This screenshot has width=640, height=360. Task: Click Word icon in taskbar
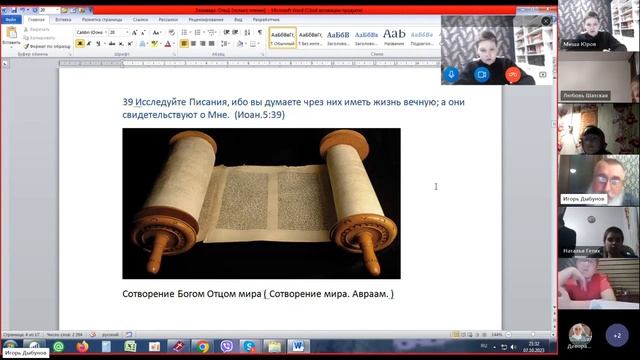coord(298,347)
